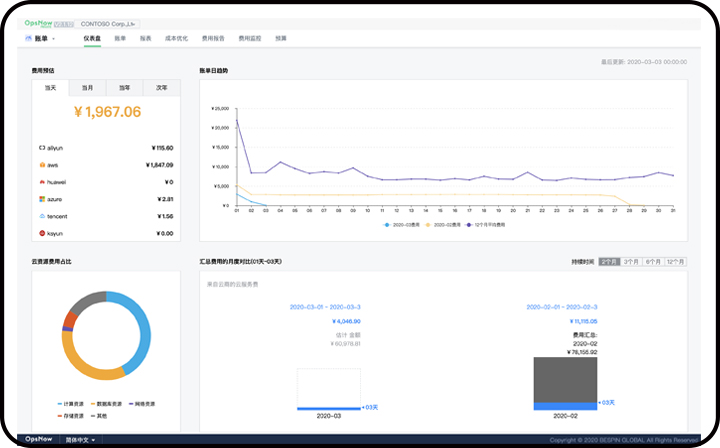Screen dimensions: 720x448
Task: Click the gray 2020-02 bar
Action: (x=565, y=380)
